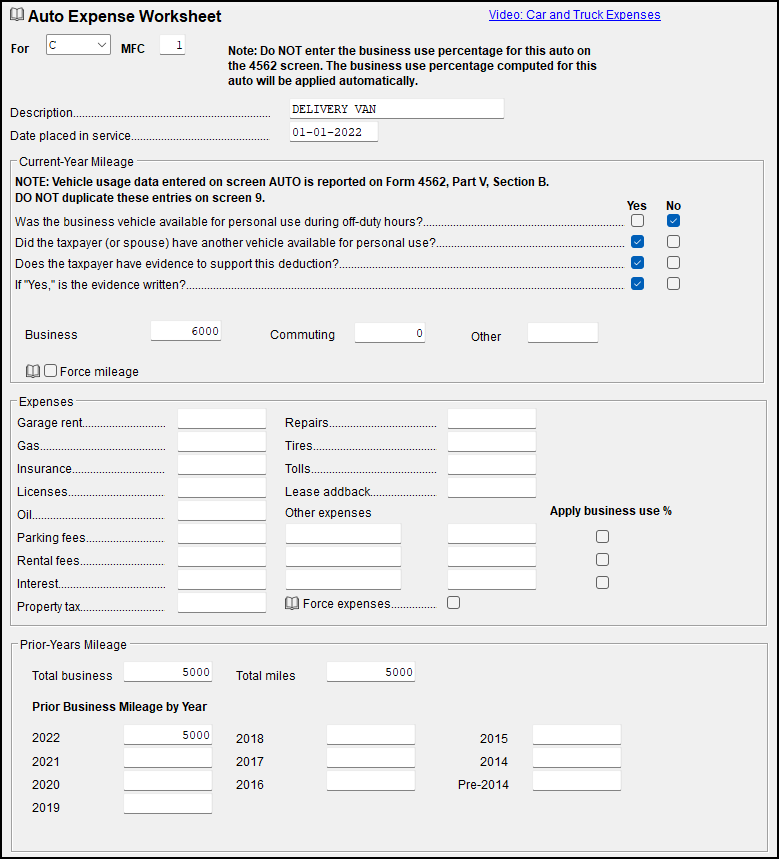Open the Video: Car and Truck Expenses link
The image size is (779, 859).
pos(574,15)
